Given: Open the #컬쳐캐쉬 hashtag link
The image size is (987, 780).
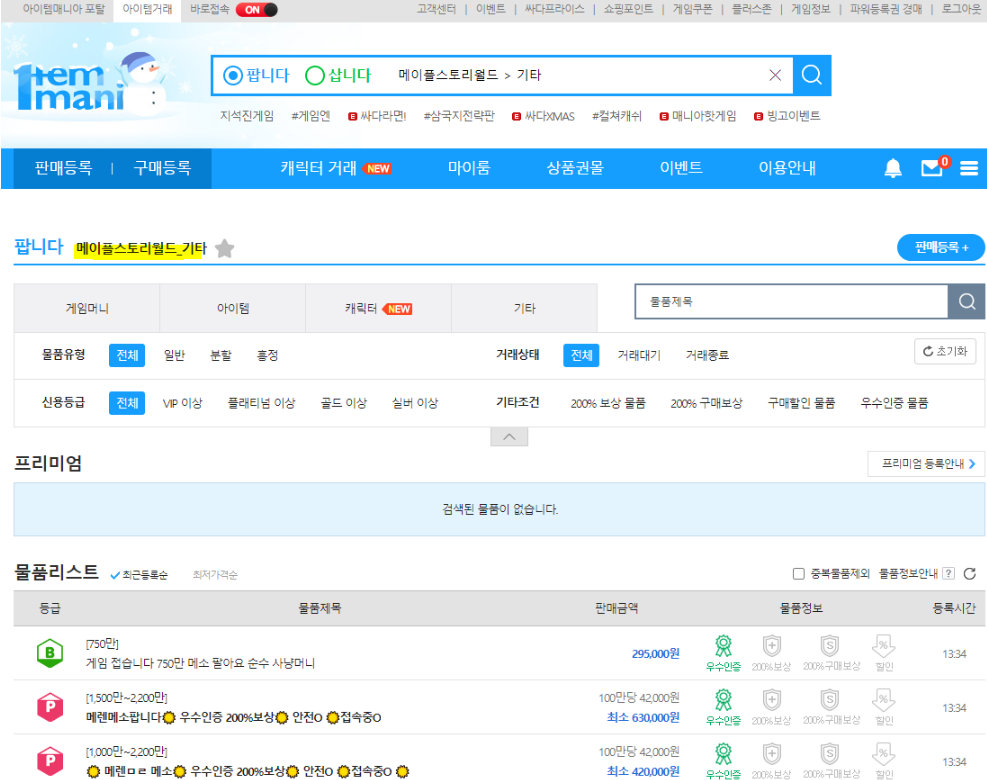Looking at the screenshot, I should (x=616, y=116).
